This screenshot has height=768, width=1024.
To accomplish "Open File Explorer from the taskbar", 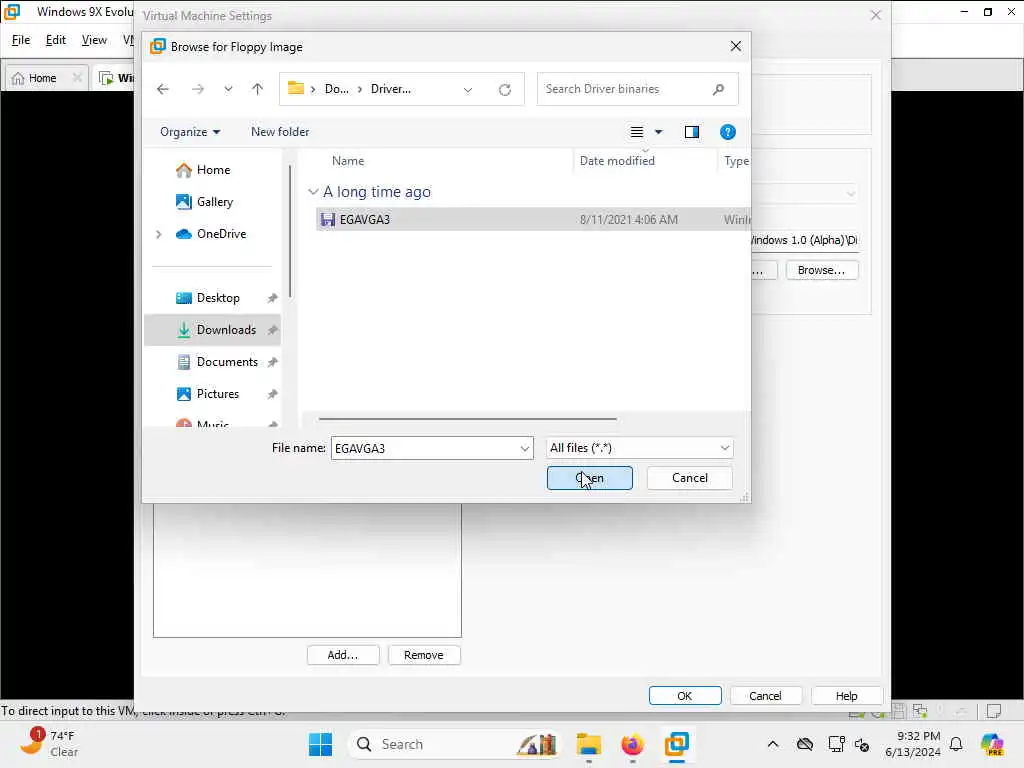I will (588, 744).
